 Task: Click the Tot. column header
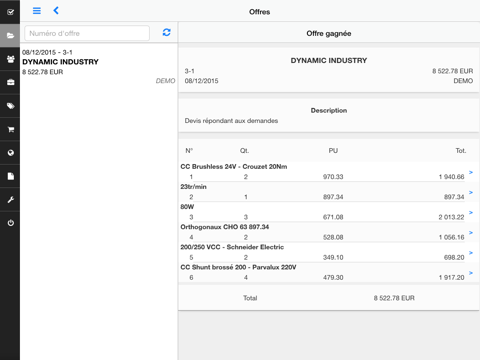click(461, 151)
